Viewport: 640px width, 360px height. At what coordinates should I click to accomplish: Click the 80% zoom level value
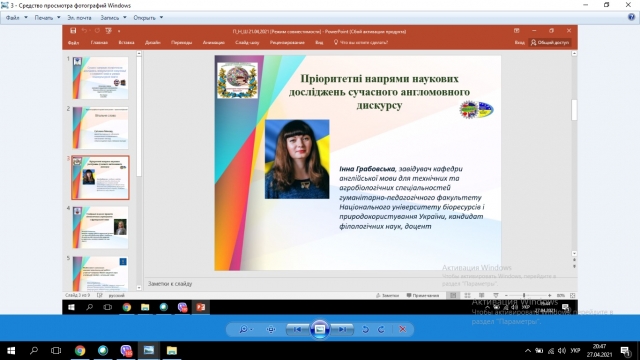coord(560,295)
